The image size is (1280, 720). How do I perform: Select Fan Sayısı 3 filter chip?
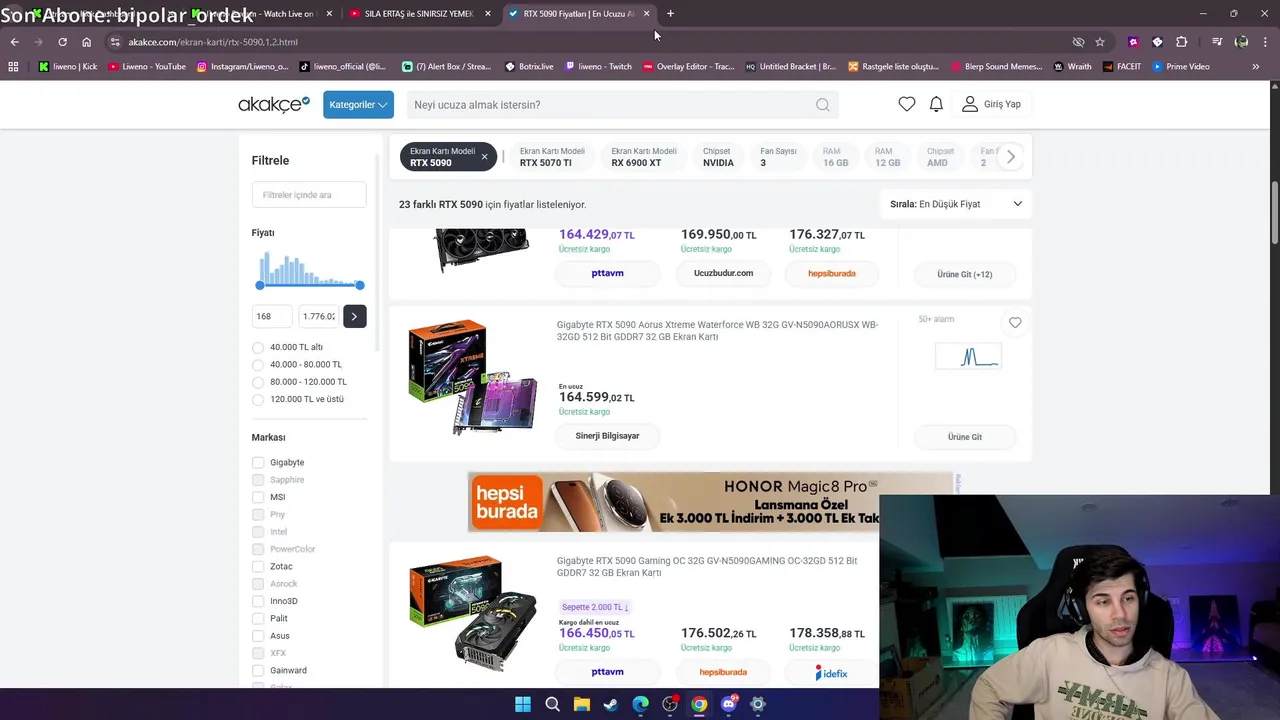coord(778,157)
